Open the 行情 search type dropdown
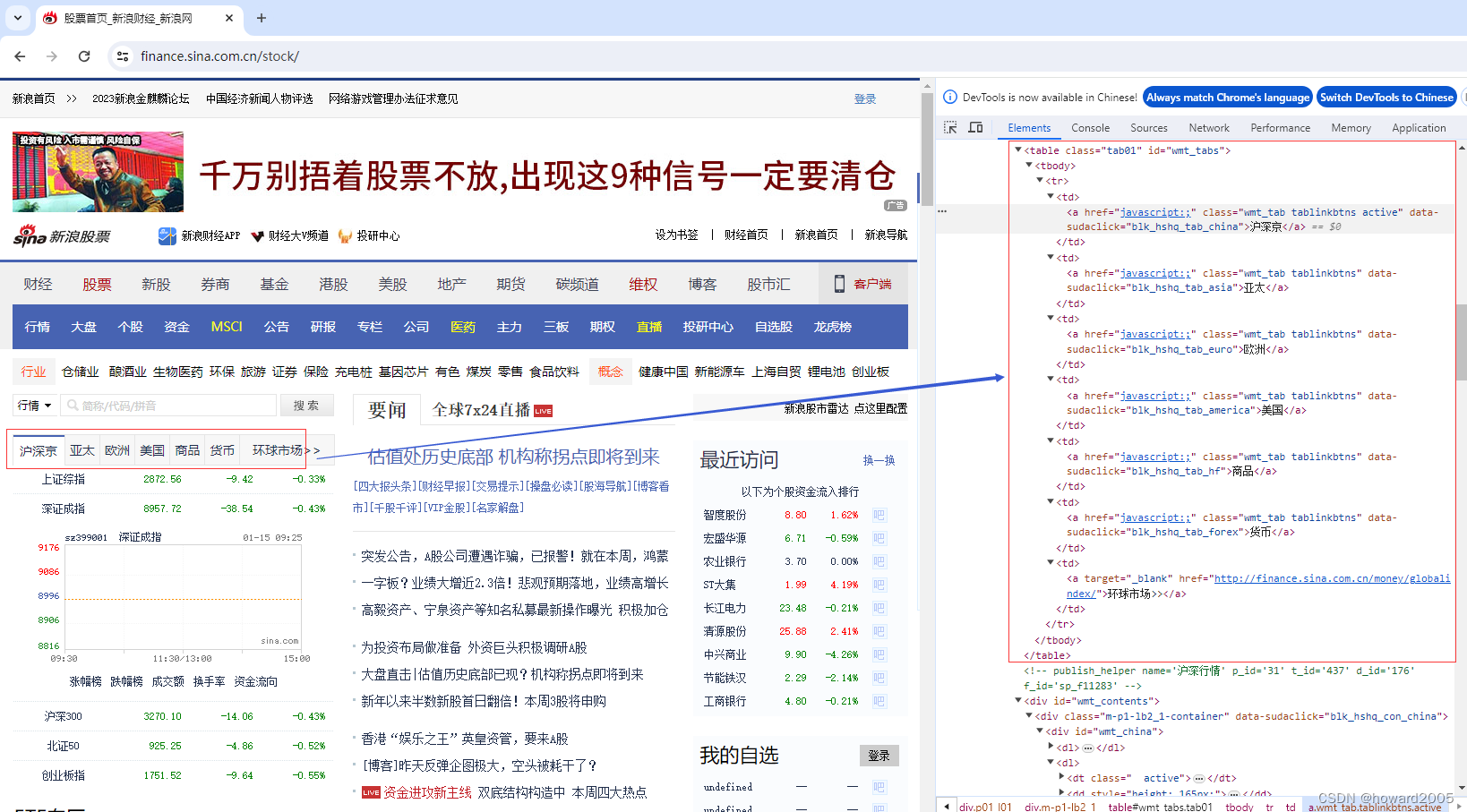1467x812 pixels. [x=35, y=406]
